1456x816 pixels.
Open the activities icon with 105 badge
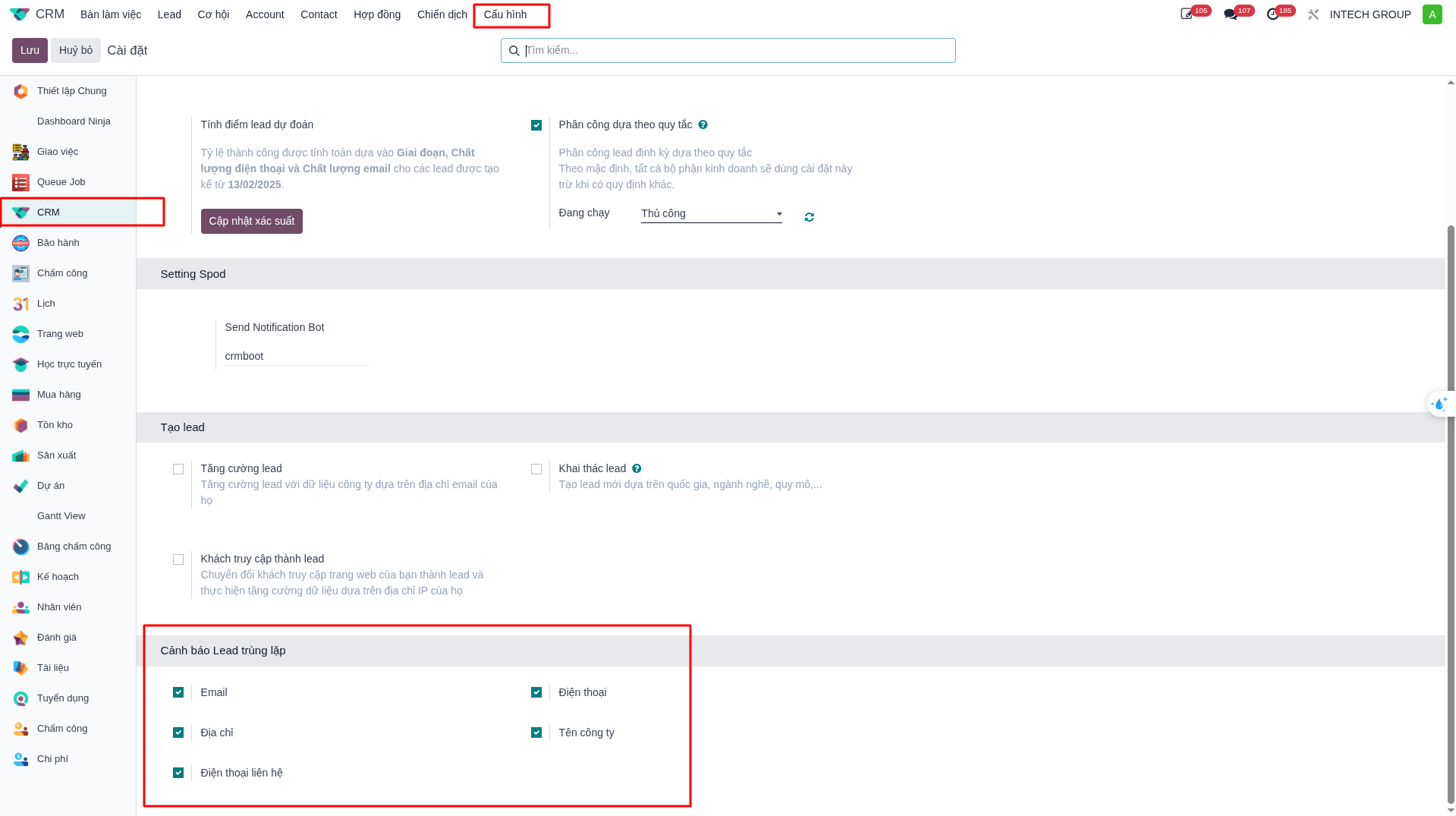pyautogui.click(x=1187, y=14)
